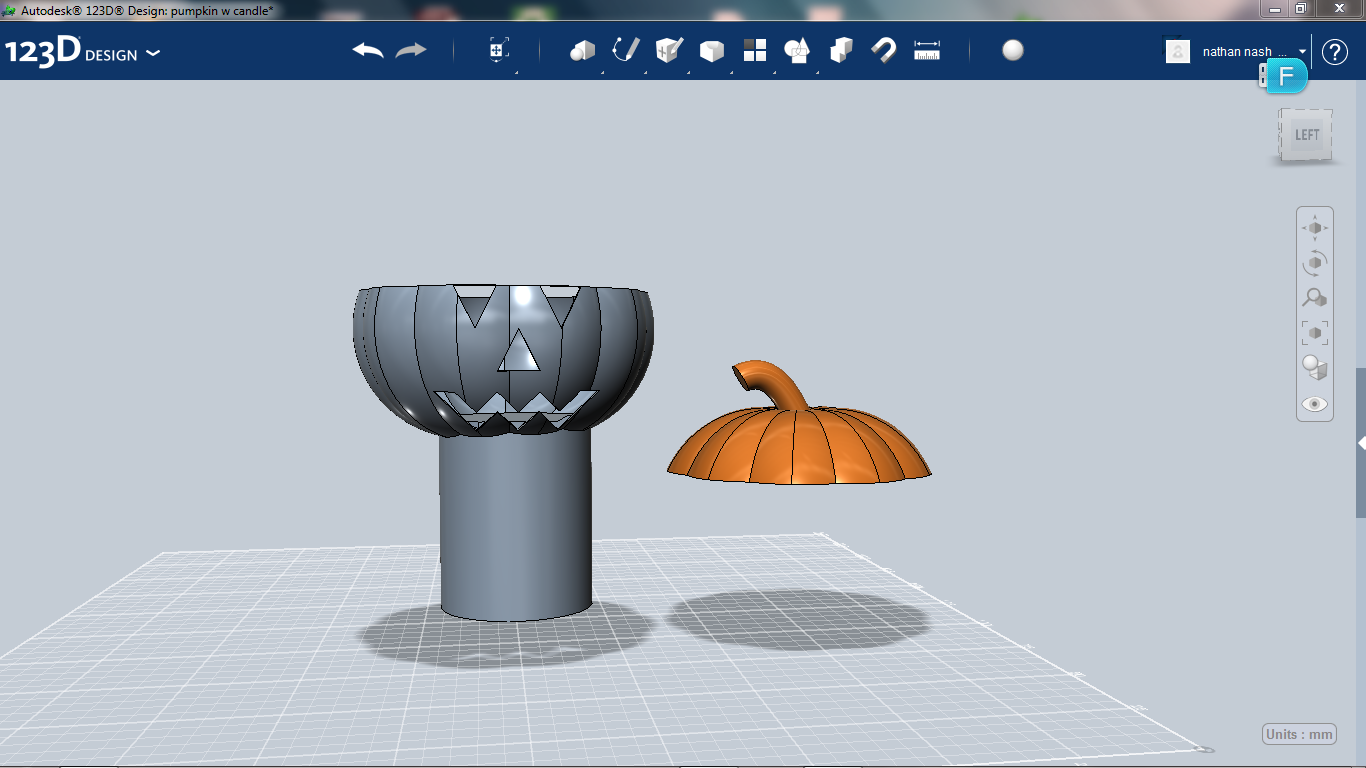Click the 123D Design logo

point(71,52)
